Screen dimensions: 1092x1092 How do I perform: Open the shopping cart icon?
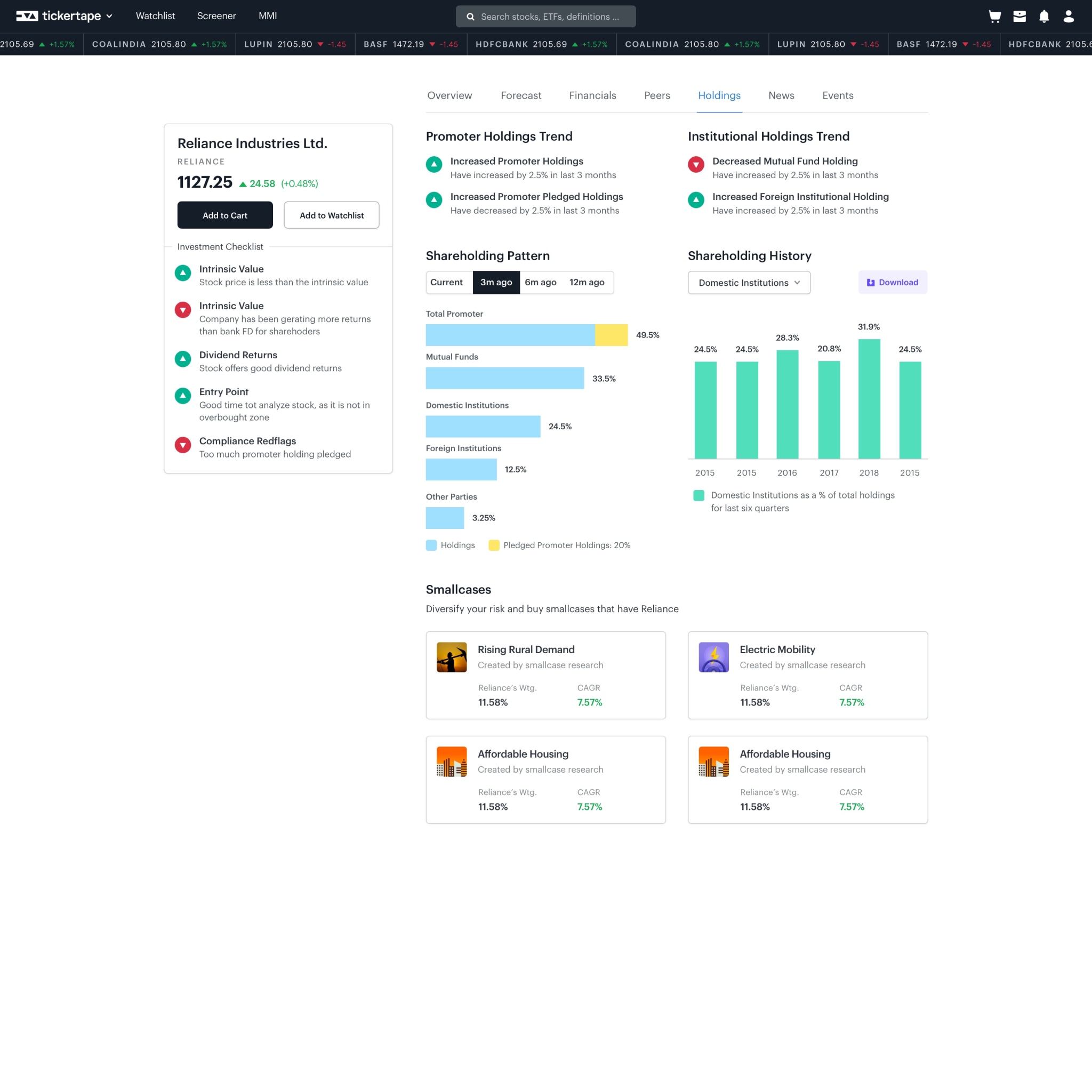coord(995,17)
